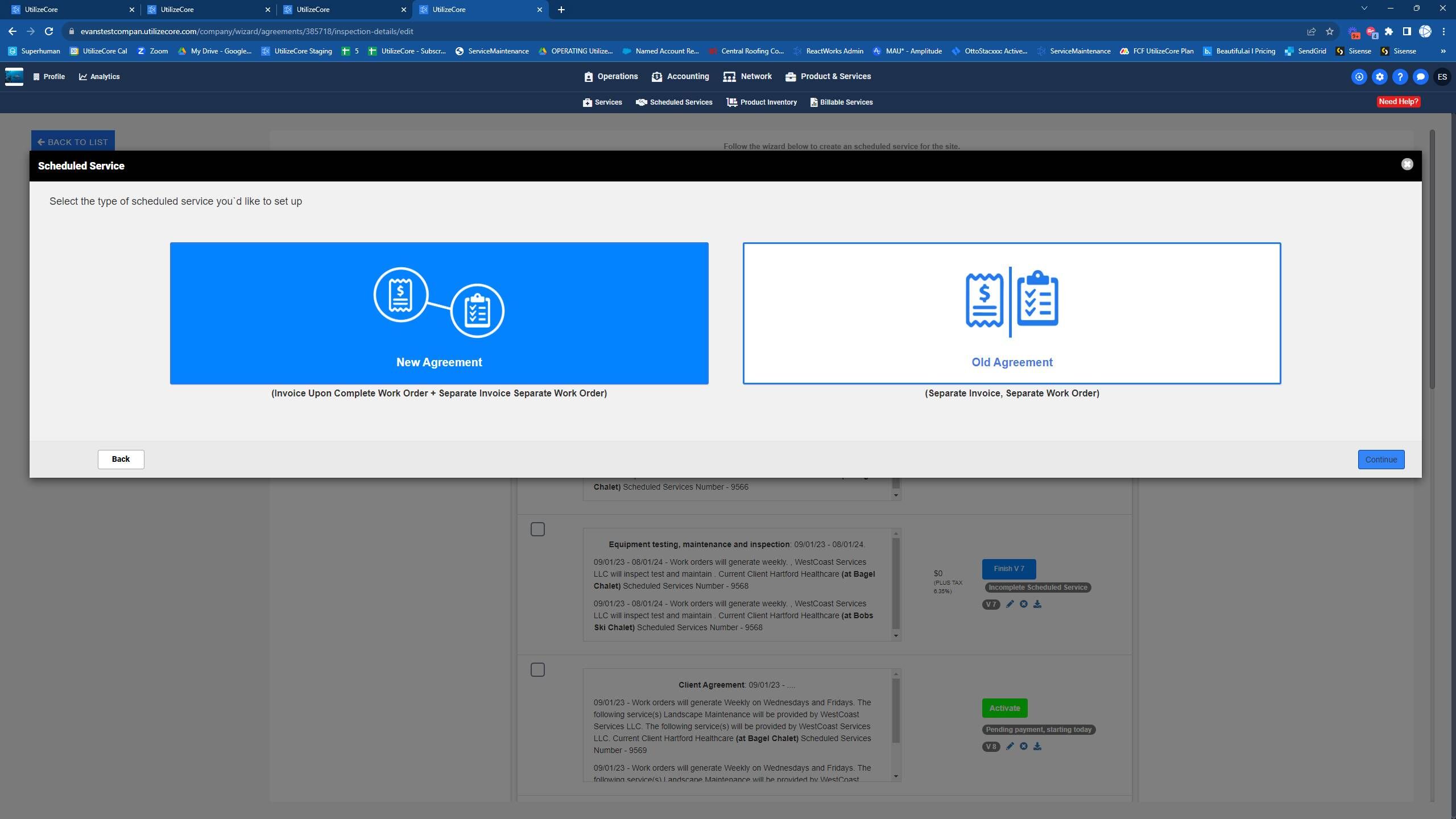Image resolution: width=1456 pixels, height=819 pixels.
Task: Bookmark page with the star icon
Action: (x=1329, y=31)
